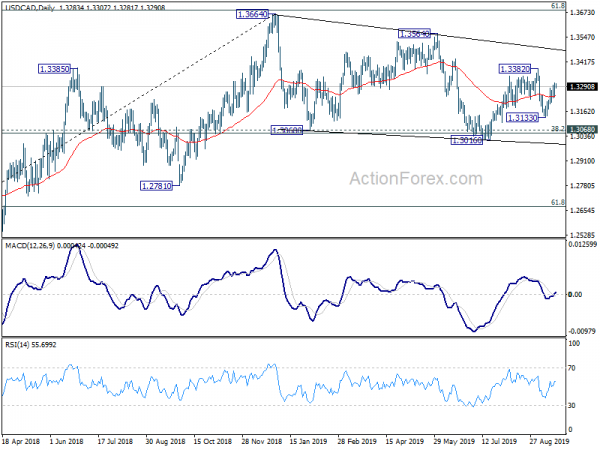Click the 28 Nov 2018 date marker
Viewport: 600px width, 450px height.
(262, 441)
